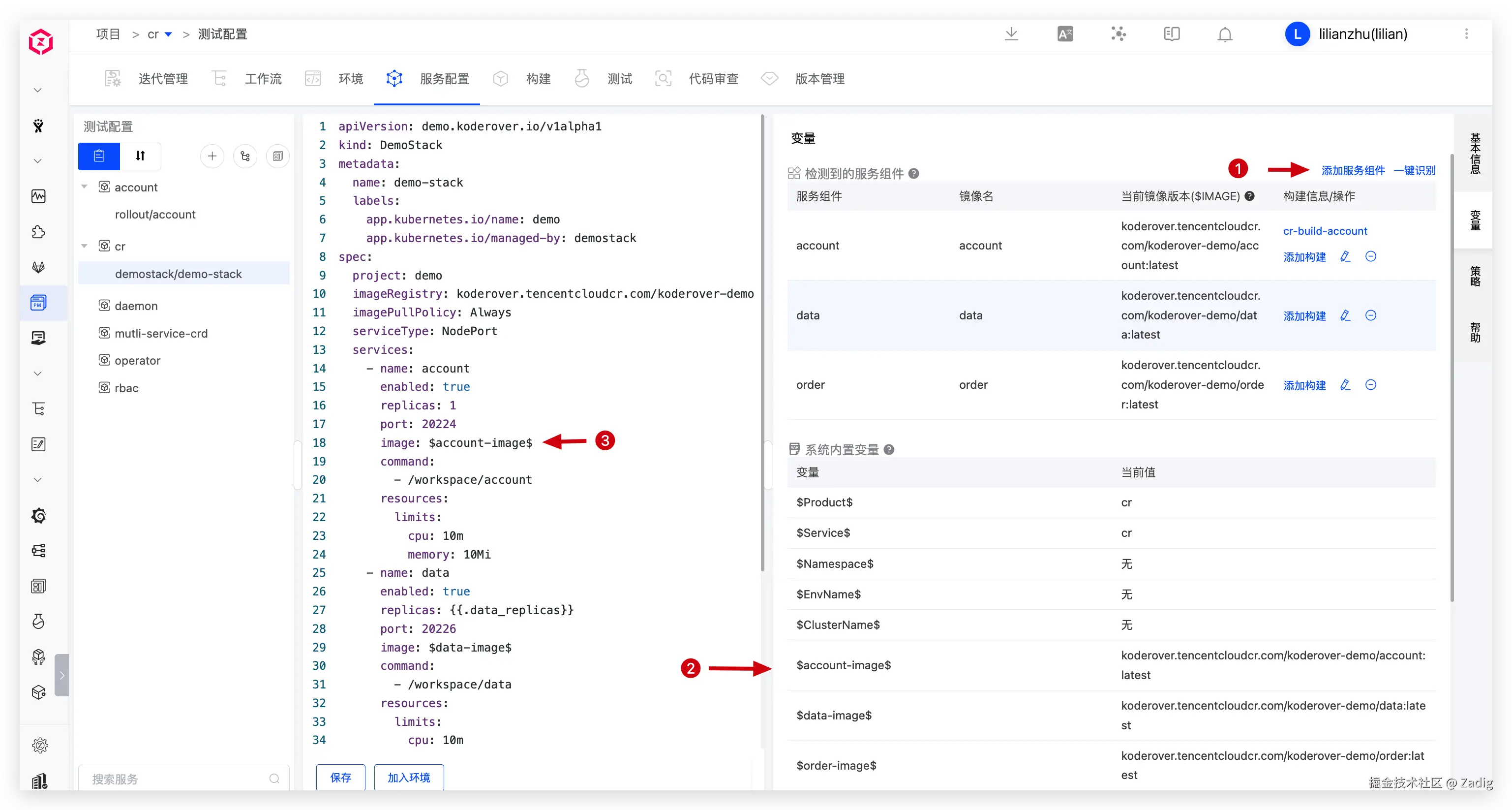Click help icon beside 检测到的服务组件
This screenshot has height=810, width=1512.
pos(914,173)
